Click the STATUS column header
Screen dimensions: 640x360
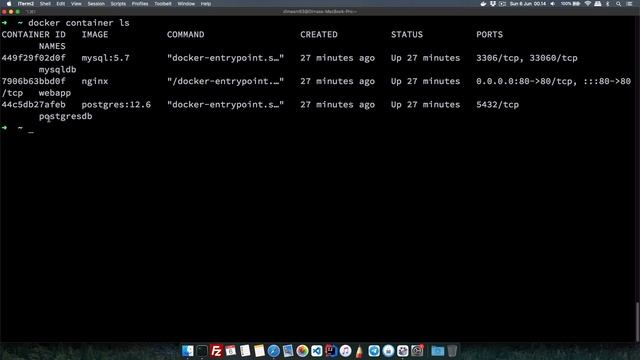point(407,35)
